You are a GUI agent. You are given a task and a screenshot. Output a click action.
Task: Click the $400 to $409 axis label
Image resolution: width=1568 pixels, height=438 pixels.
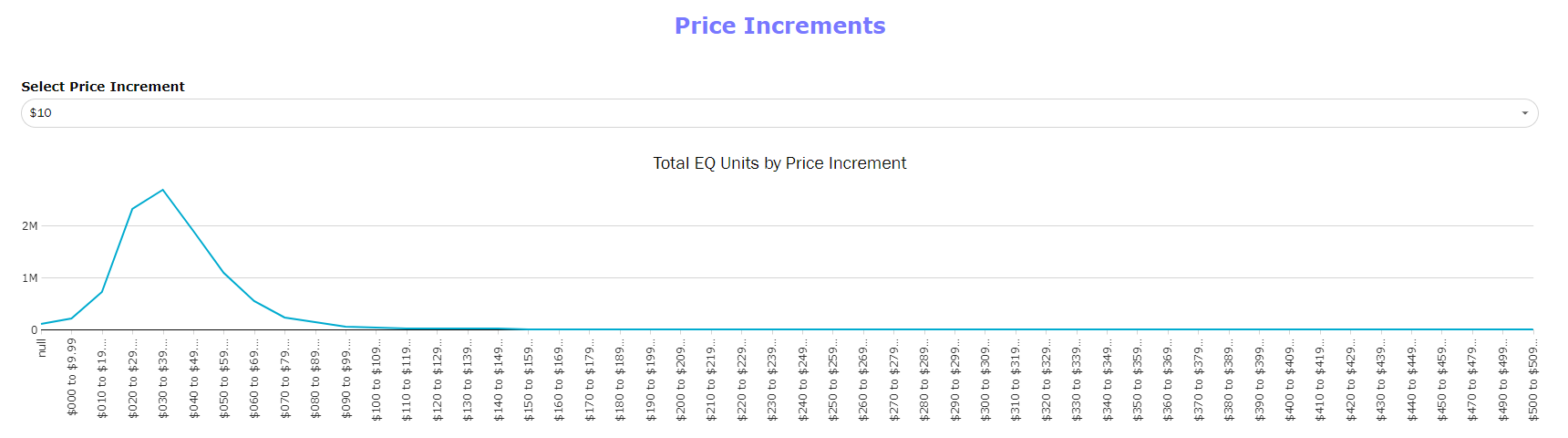click(1290, 378)
